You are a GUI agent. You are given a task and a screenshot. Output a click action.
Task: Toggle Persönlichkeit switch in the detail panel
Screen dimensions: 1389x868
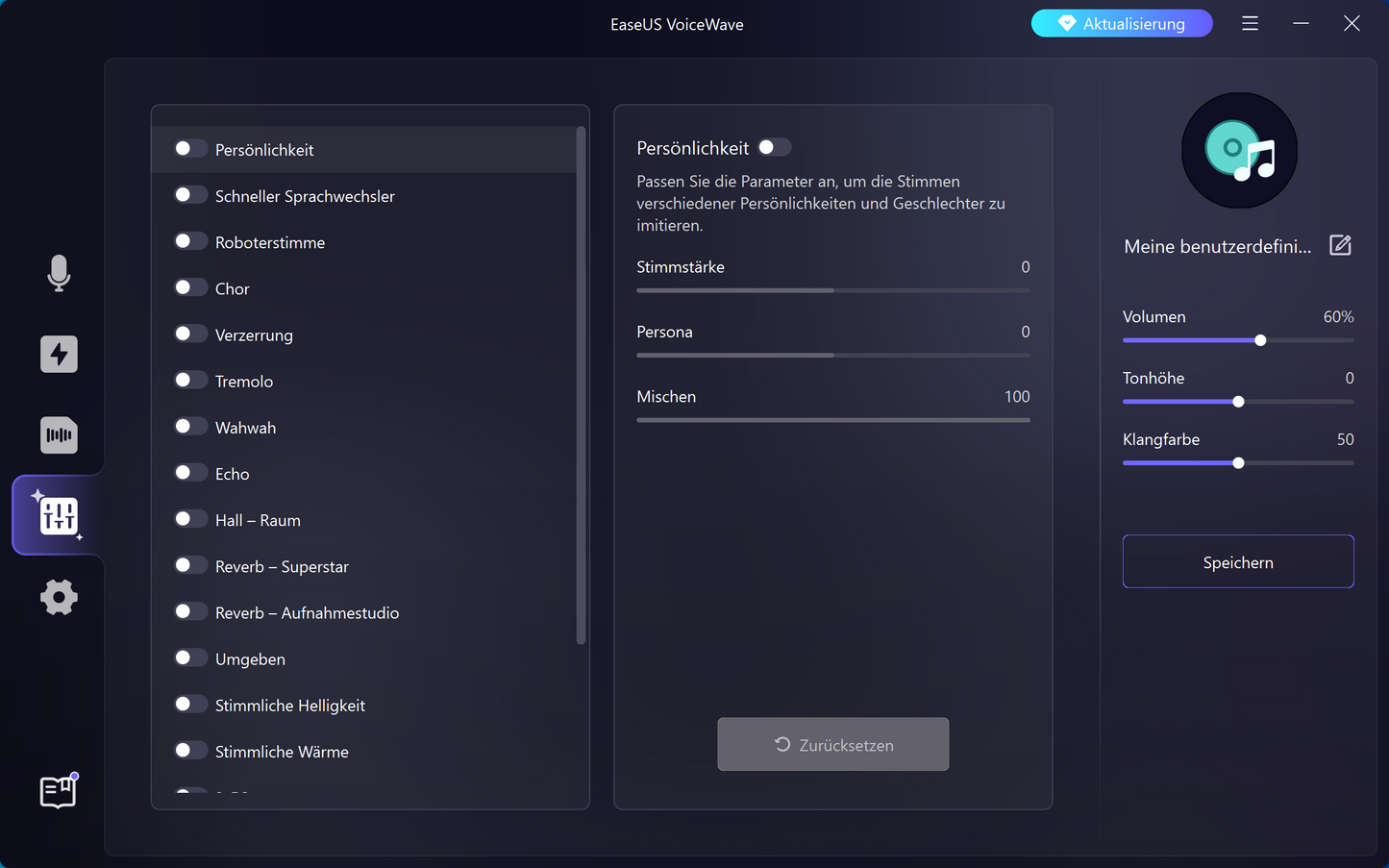tap(774, 147)
